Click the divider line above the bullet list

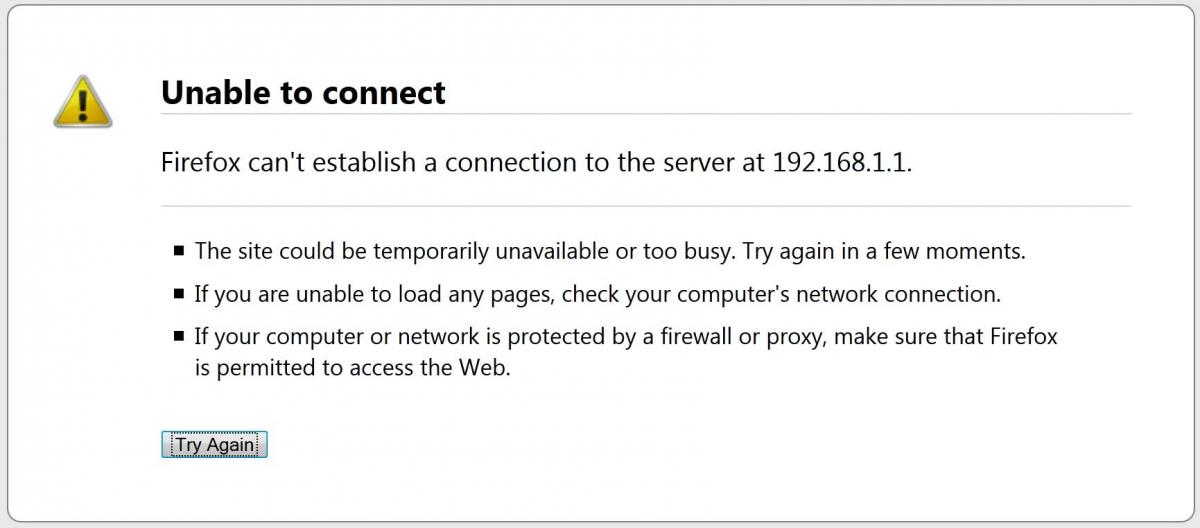pyautogui.click(x=645, y=206)
